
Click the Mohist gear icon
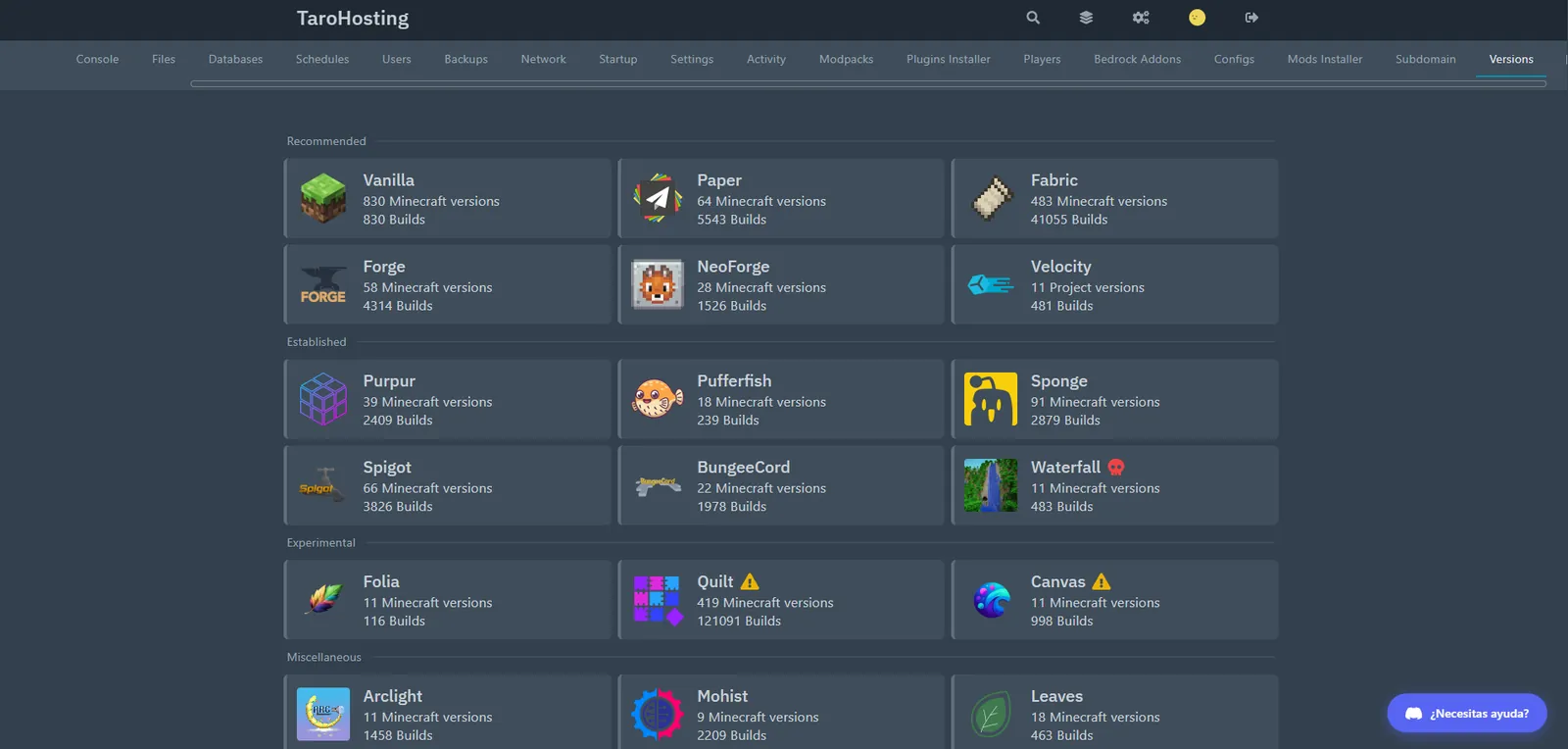click(658, 714)
